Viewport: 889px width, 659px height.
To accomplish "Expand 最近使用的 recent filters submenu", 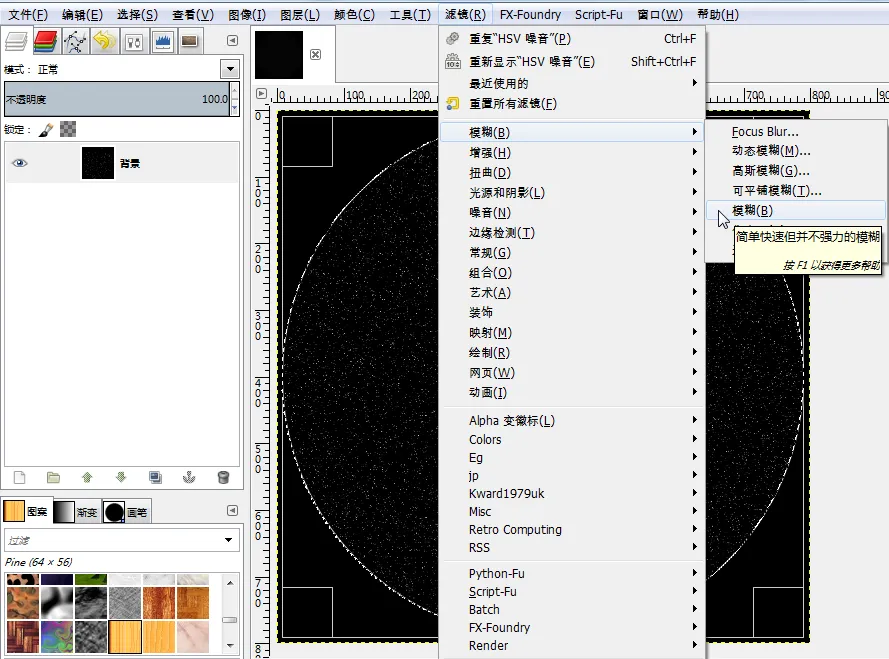I will click(x=572, y=83).
